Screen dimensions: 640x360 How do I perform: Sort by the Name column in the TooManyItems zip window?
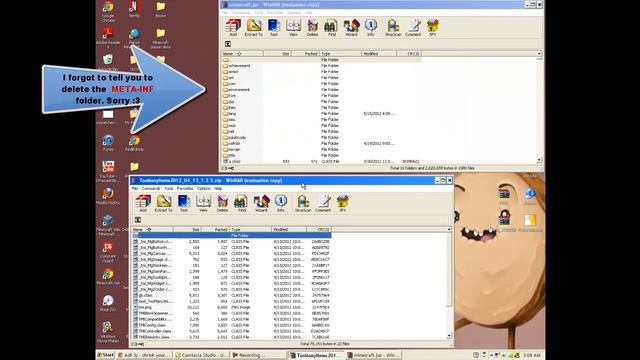point(151,229)
